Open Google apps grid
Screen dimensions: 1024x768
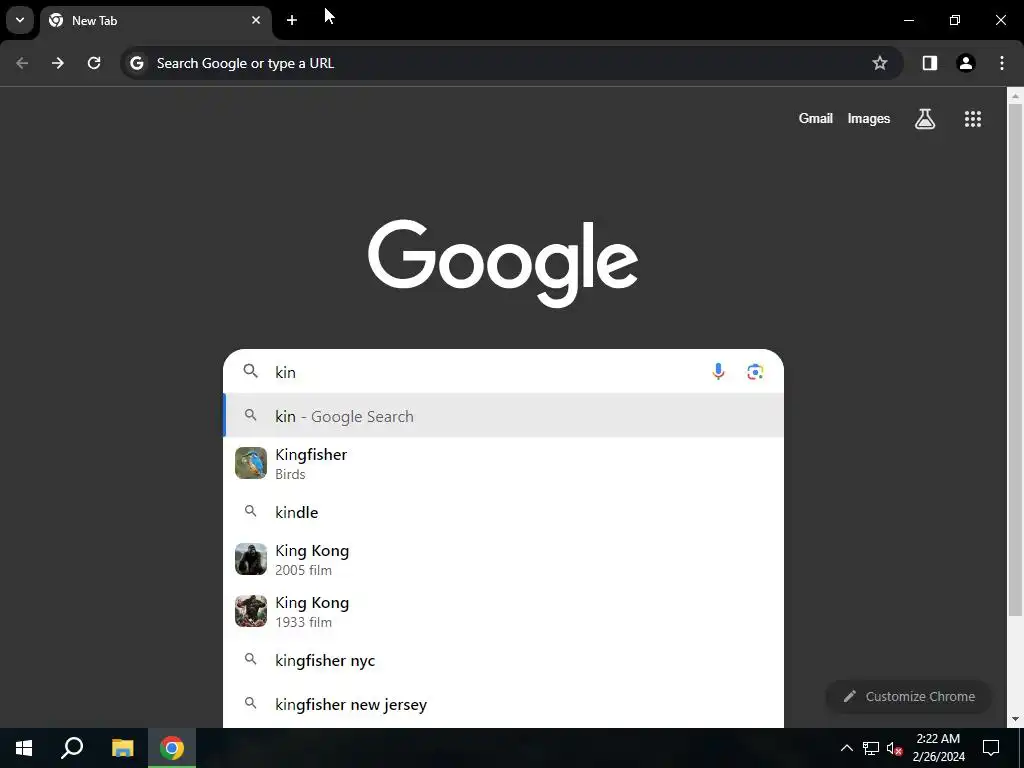[x=973, y=119]
